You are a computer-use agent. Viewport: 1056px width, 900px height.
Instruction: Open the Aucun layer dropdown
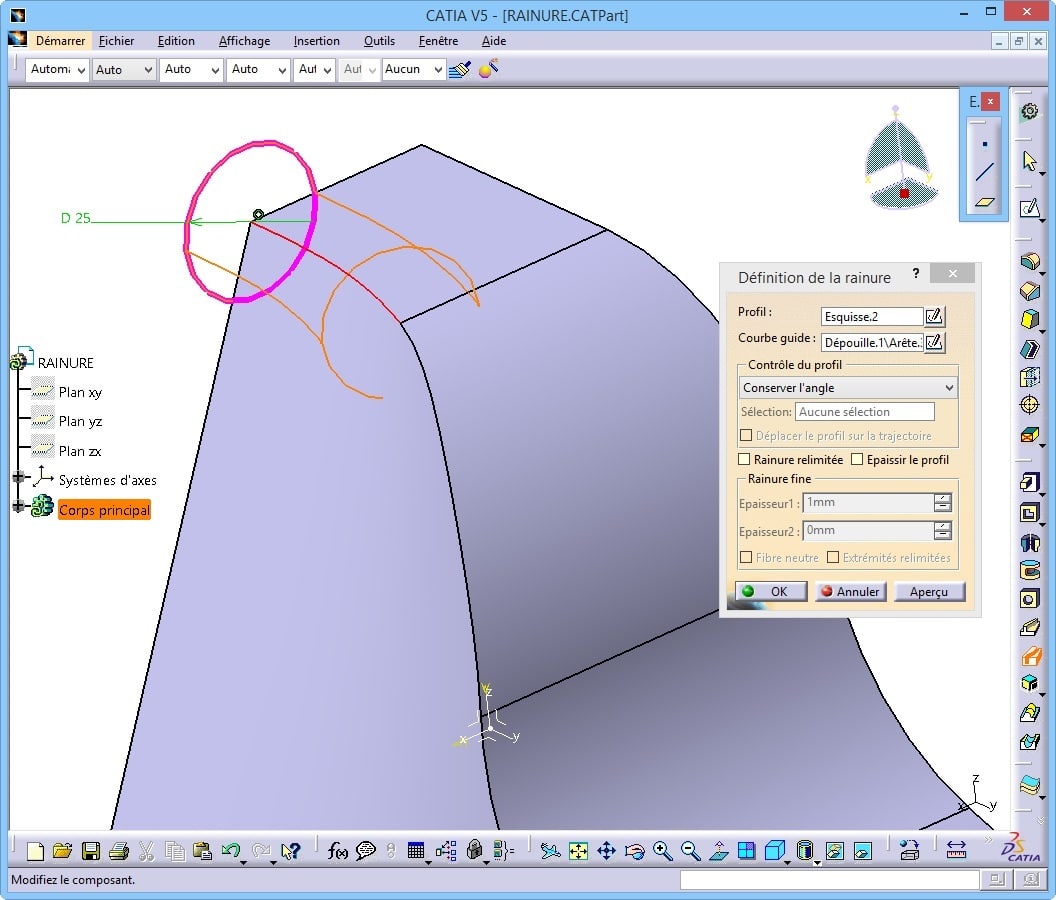414,69
